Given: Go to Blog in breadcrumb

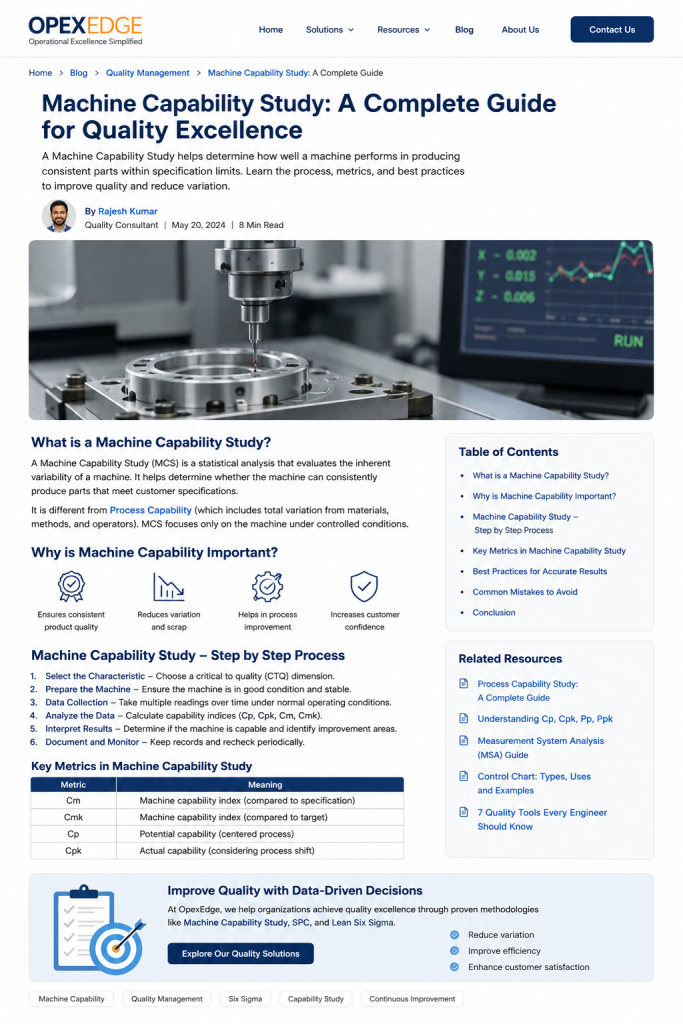Looking at the screenshot, I should 78,72.
